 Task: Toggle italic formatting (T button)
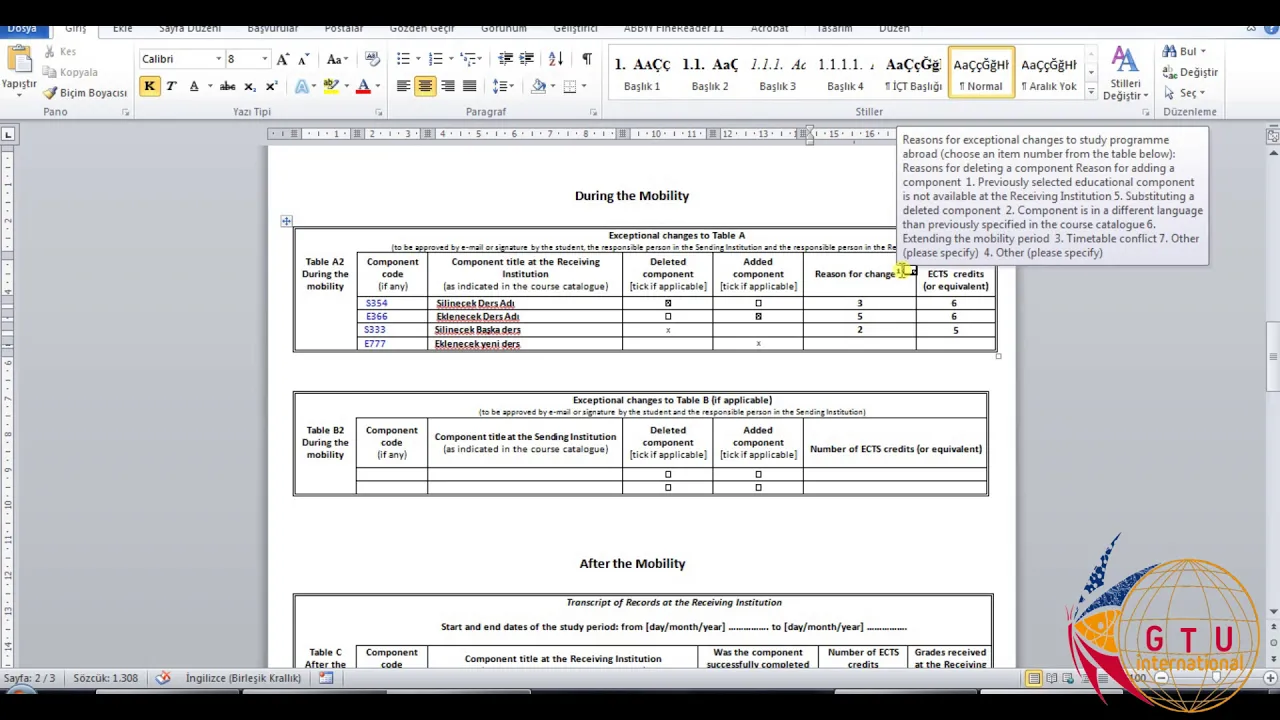[171, 87]
